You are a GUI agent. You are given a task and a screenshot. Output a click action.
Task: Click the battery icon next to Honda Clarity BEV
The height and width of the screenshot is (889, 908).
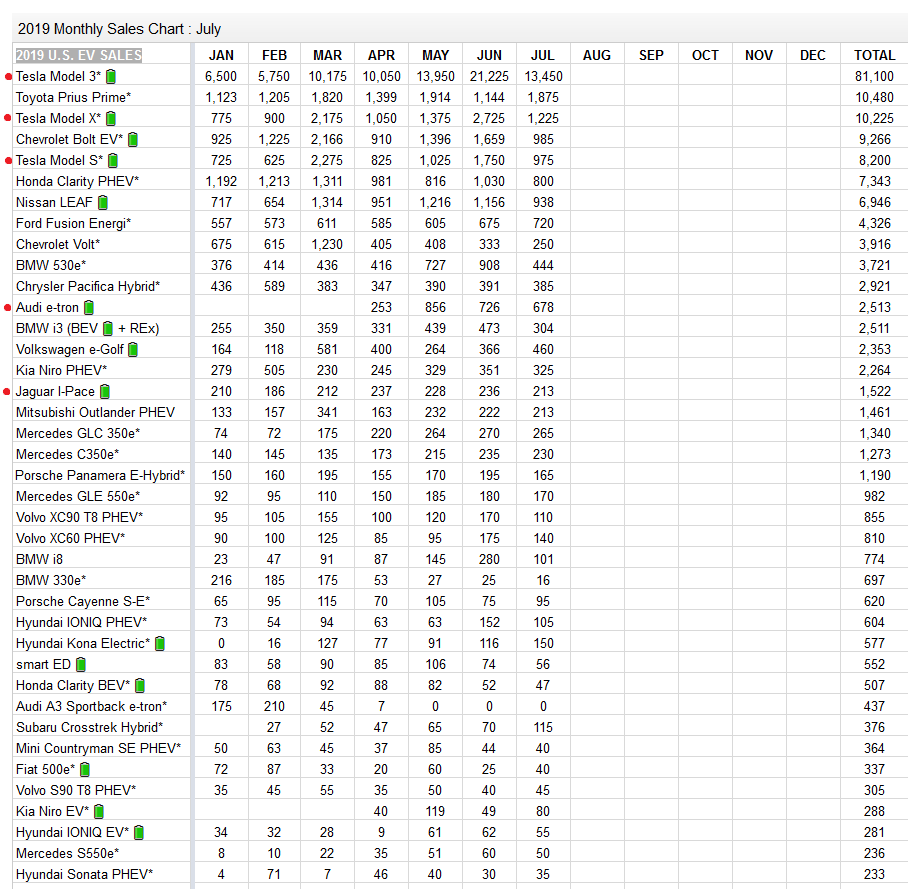[140, 686]
